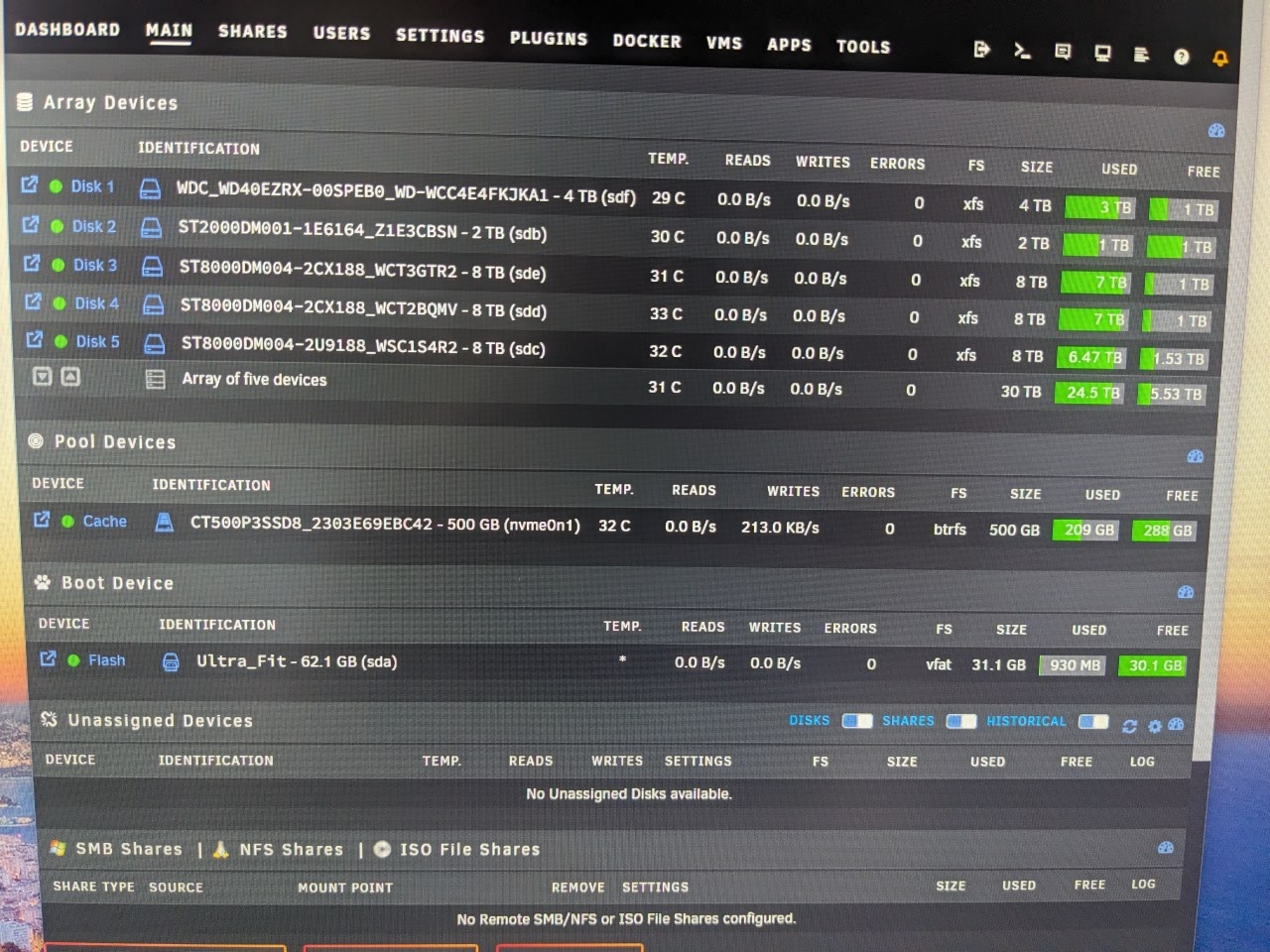Toggle the HISTORICAL switch
The width and height of the screenshot is (1270, 952).
(1092, 722)
